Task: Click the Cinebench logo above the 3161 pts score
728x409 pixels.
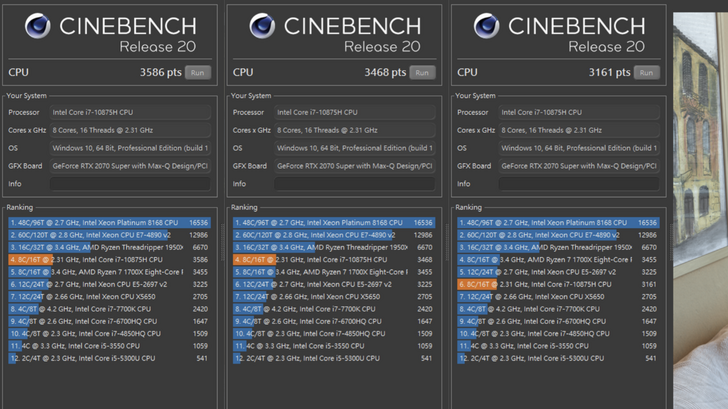Action: tap(486, 26)
